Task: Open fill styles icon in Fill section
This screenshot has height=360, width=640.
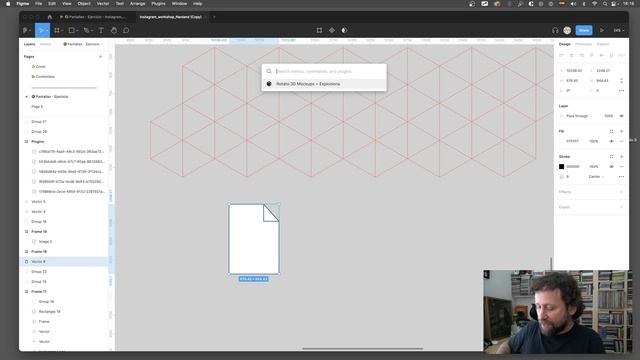Action: [x=611, y=131]
